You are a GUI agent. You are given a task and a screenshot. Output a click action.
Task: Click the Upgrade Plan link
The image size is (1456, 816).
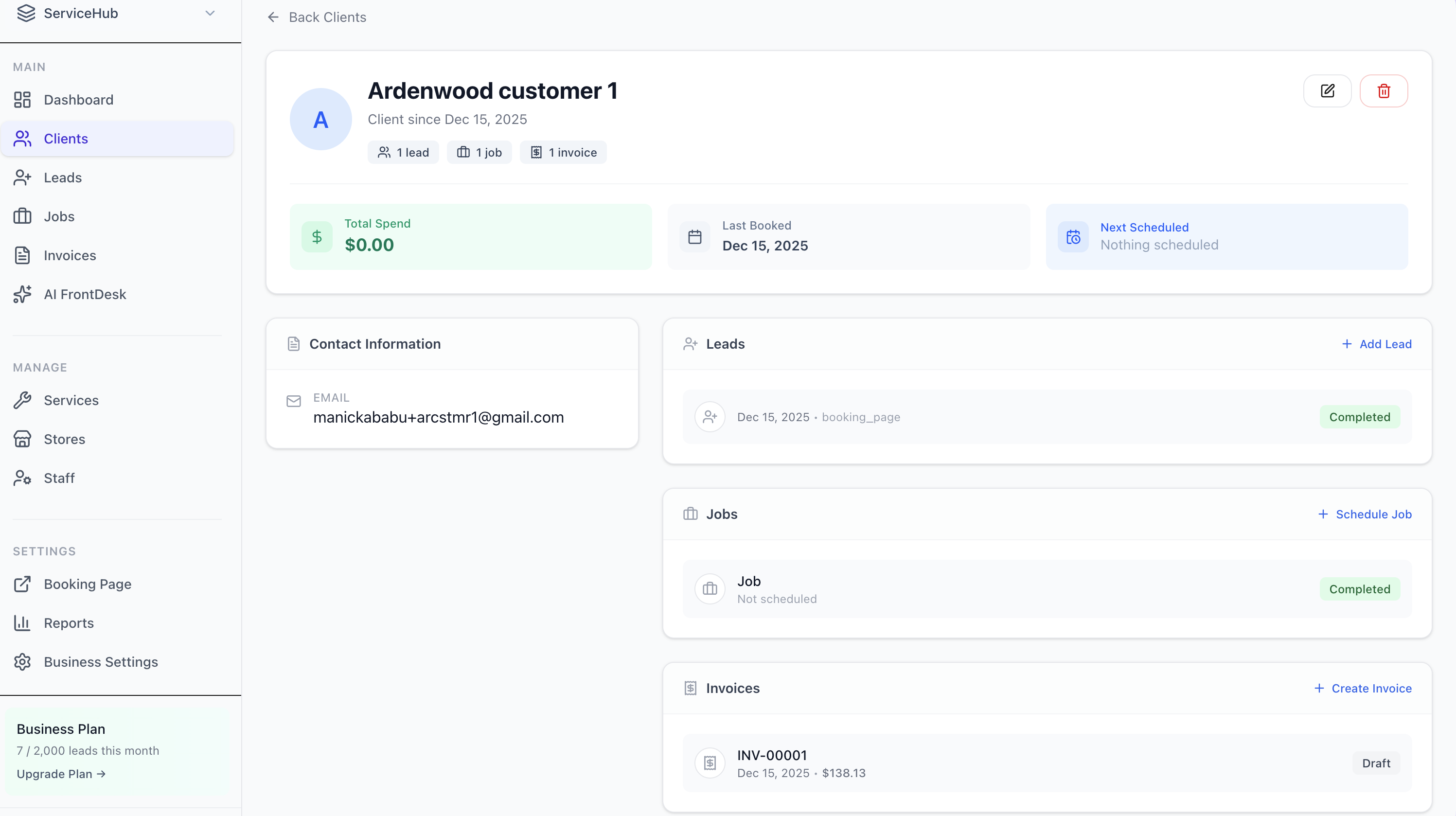61,774
